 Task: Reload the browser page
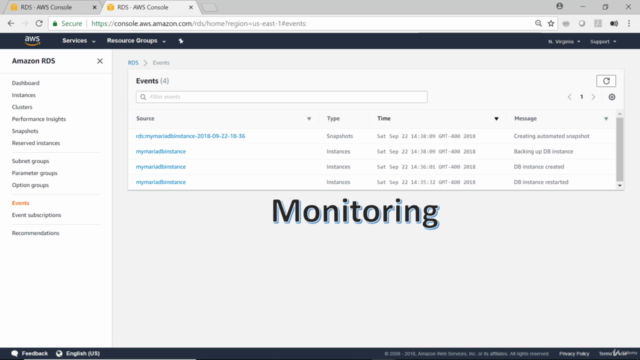pyautogui.click(x=39, y=24)
